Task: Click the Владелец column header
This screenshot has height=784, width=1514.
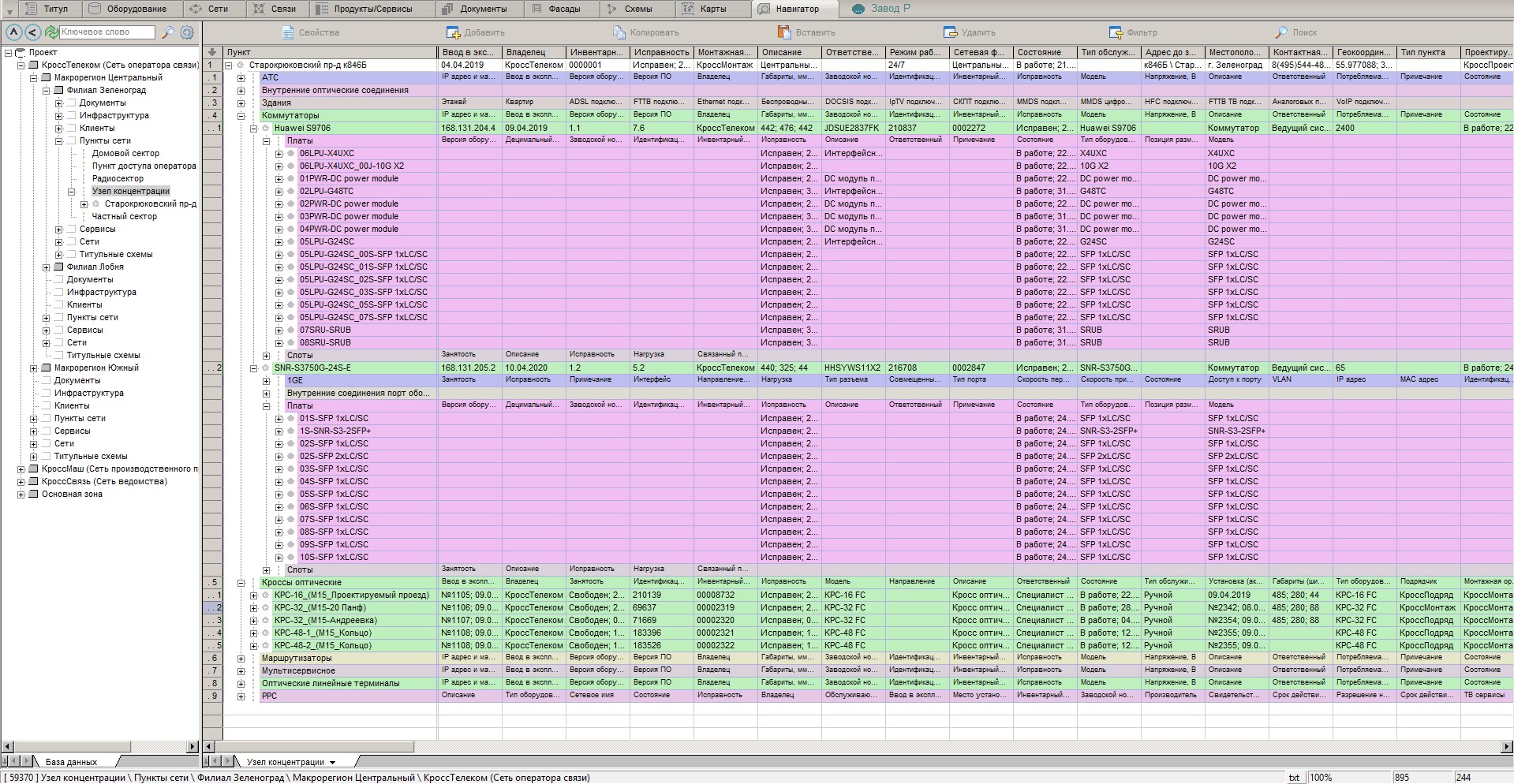Action: [534, 52]
